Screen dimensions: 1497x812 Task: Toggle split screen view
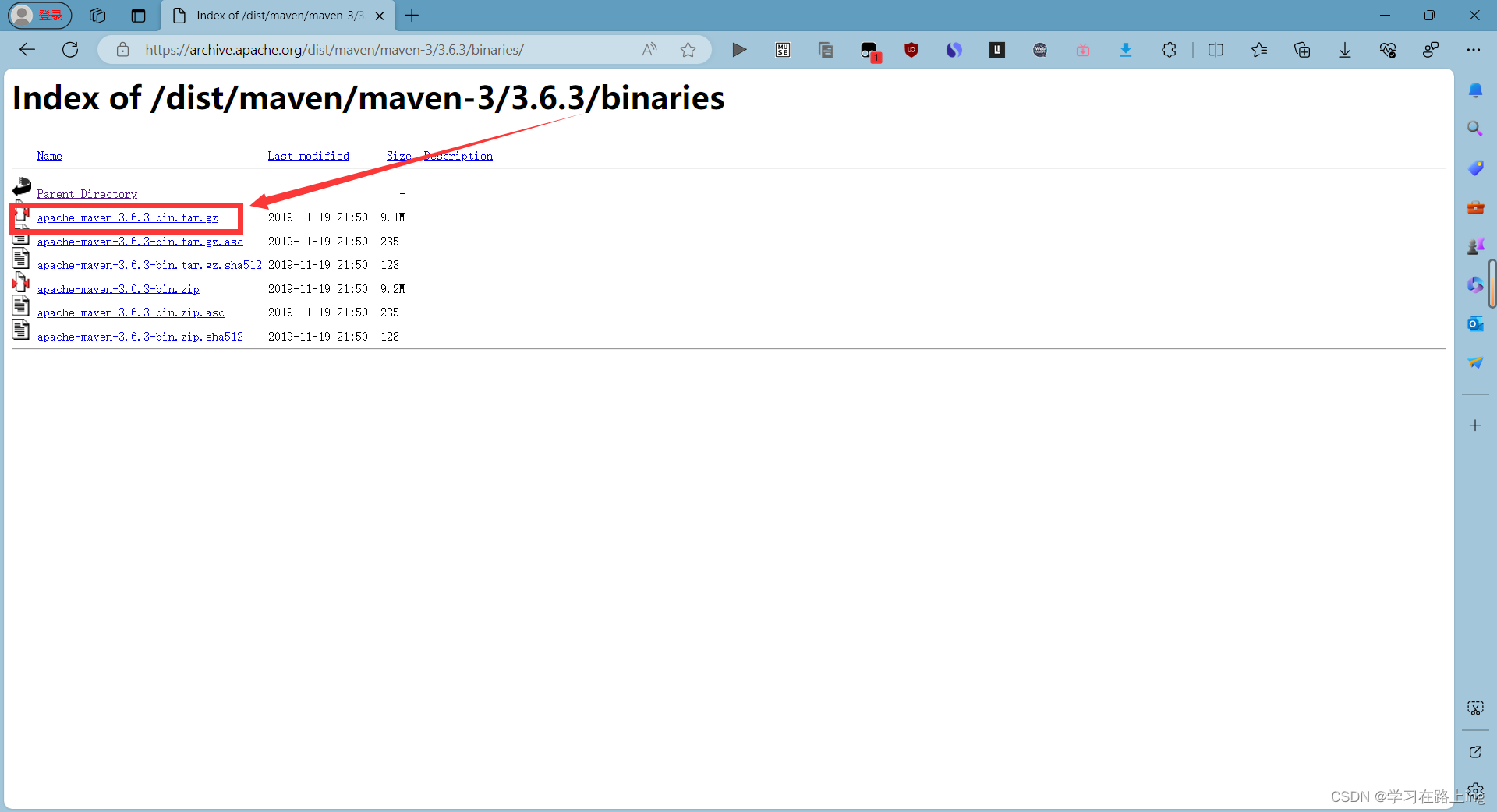(1216, 50)
